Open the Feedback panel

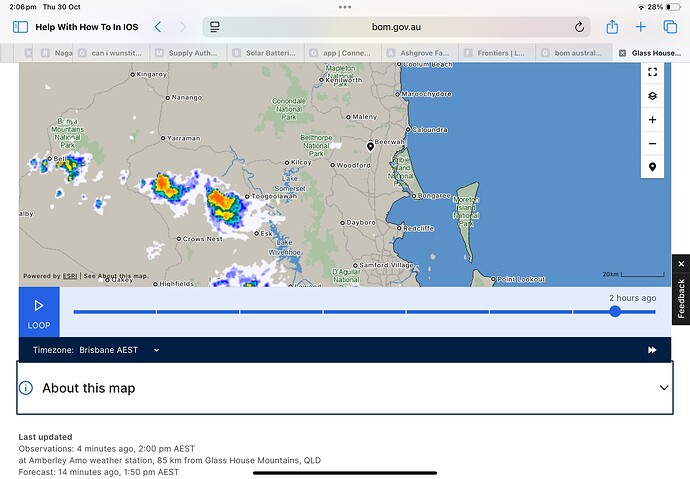[x=681, y=299]
